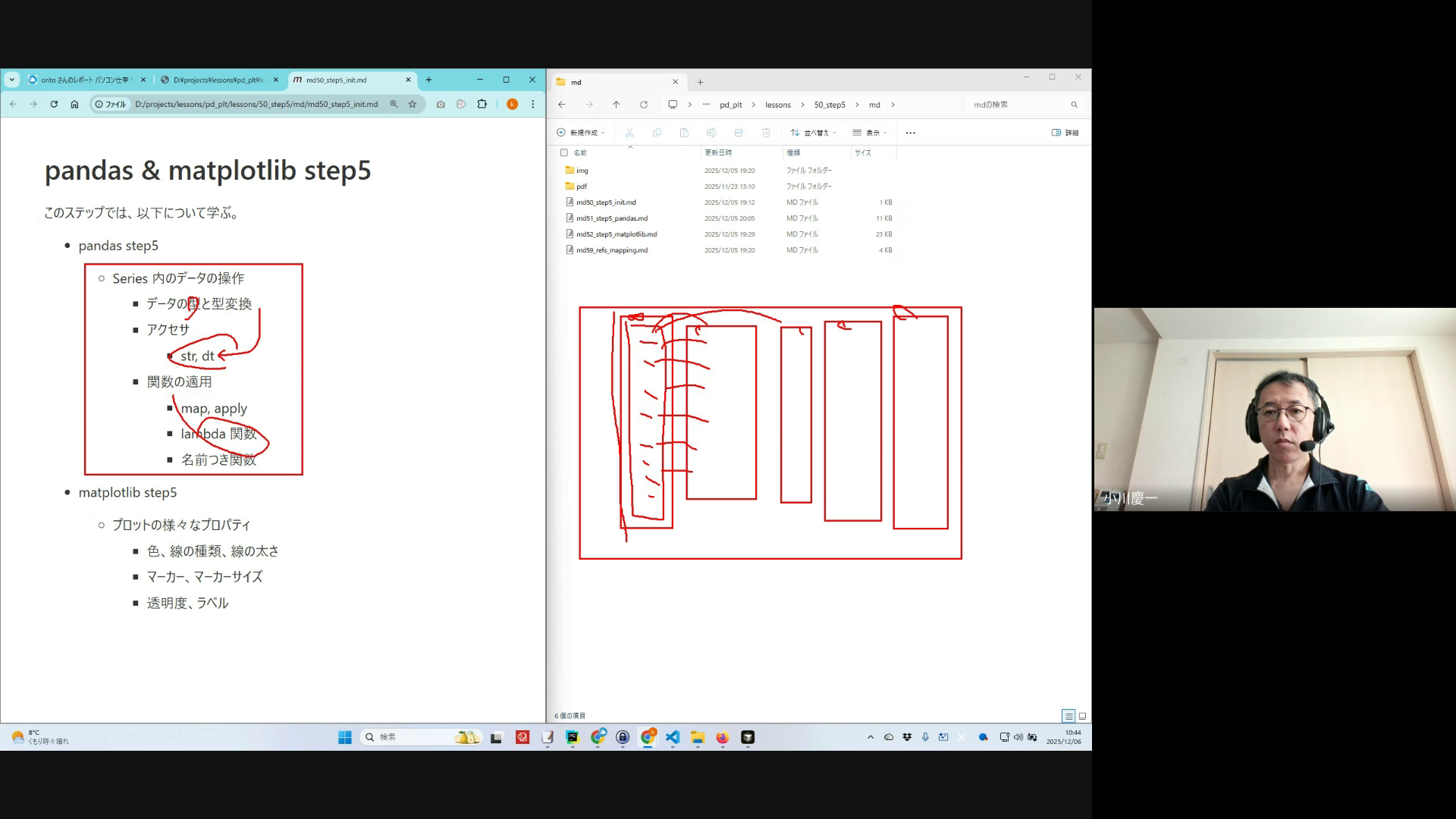Bookmark this page with the star icon
The image size is (1456, 819).
413,104
